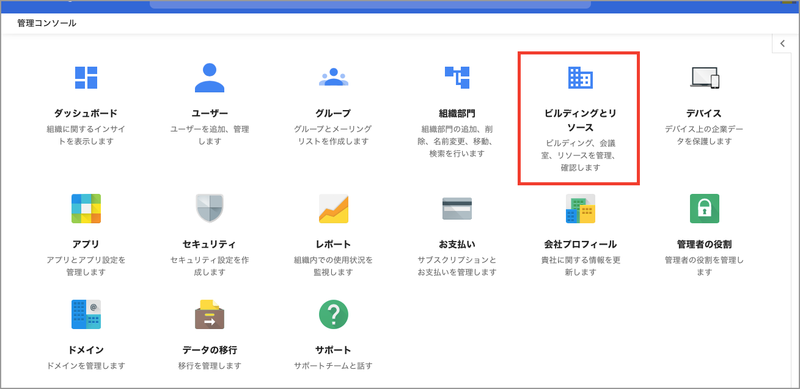Viewport: 800px width, 389px height.
Task: Click the 管理者の役割 green lock icon
Action: click(705, 208)
